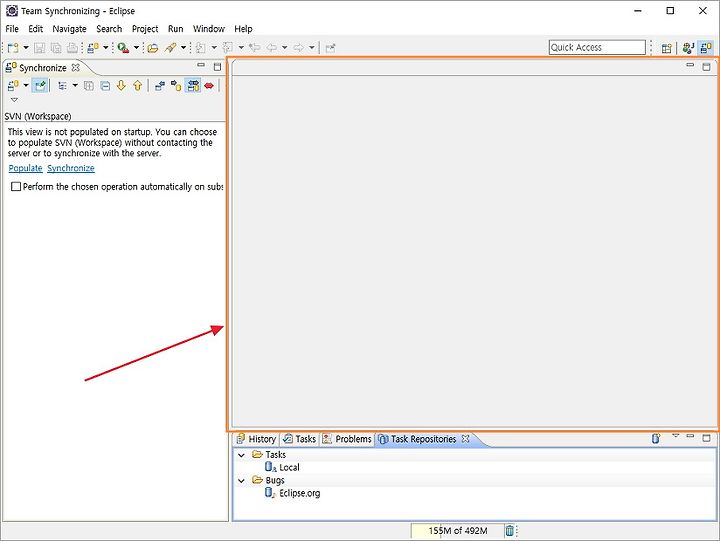Viewport: 720px width, 541px height.
Task: Click the Next Annotation icon
Action: click(201, 48)
